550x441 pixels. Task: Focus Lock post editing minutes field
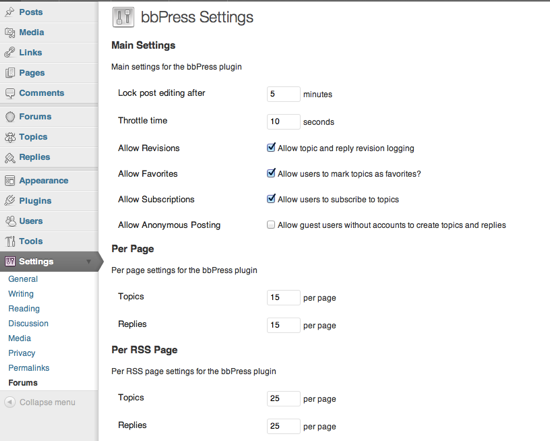tap(283, 94)
